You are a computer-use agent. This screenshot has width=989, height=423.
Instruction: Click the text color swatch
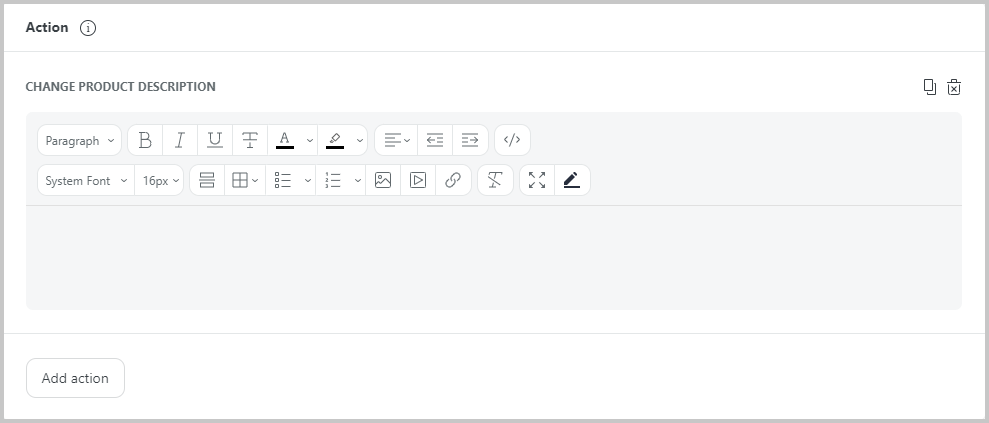click(x=284, y=141)
